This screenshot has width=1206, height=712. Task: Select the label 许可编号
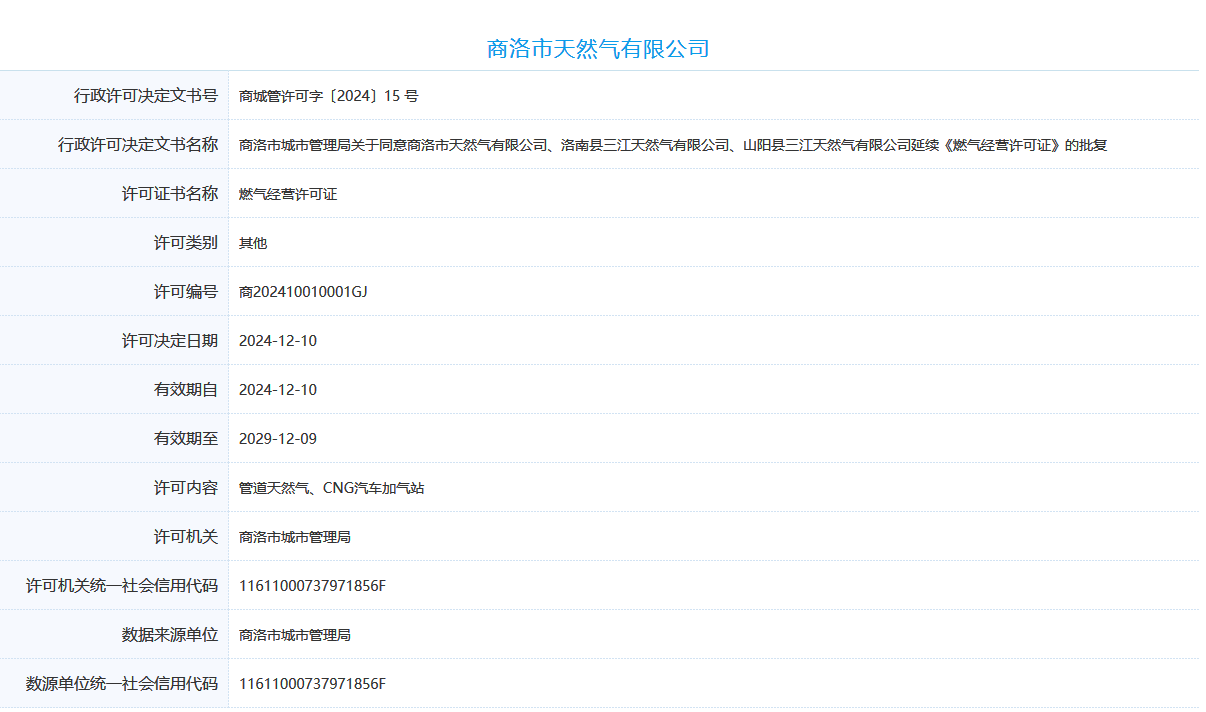186,292
